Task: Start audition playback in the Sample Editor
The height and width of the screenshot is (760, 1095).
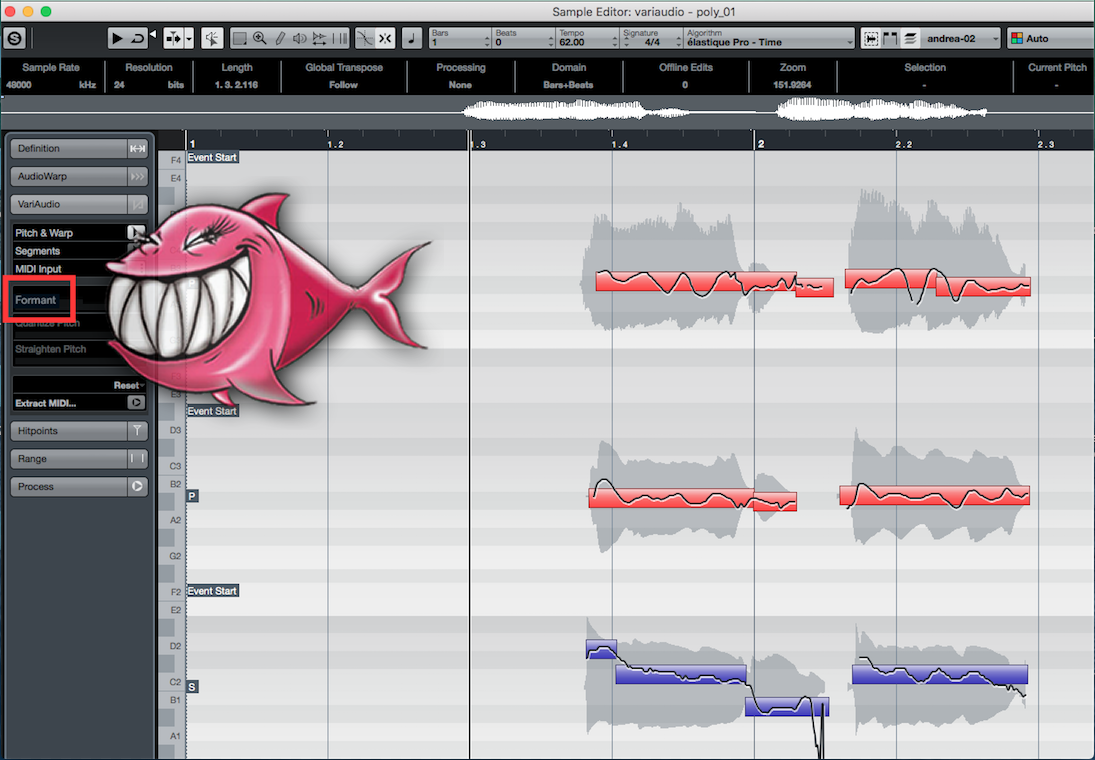Action: pyautogui.click(x=117, y=38)
